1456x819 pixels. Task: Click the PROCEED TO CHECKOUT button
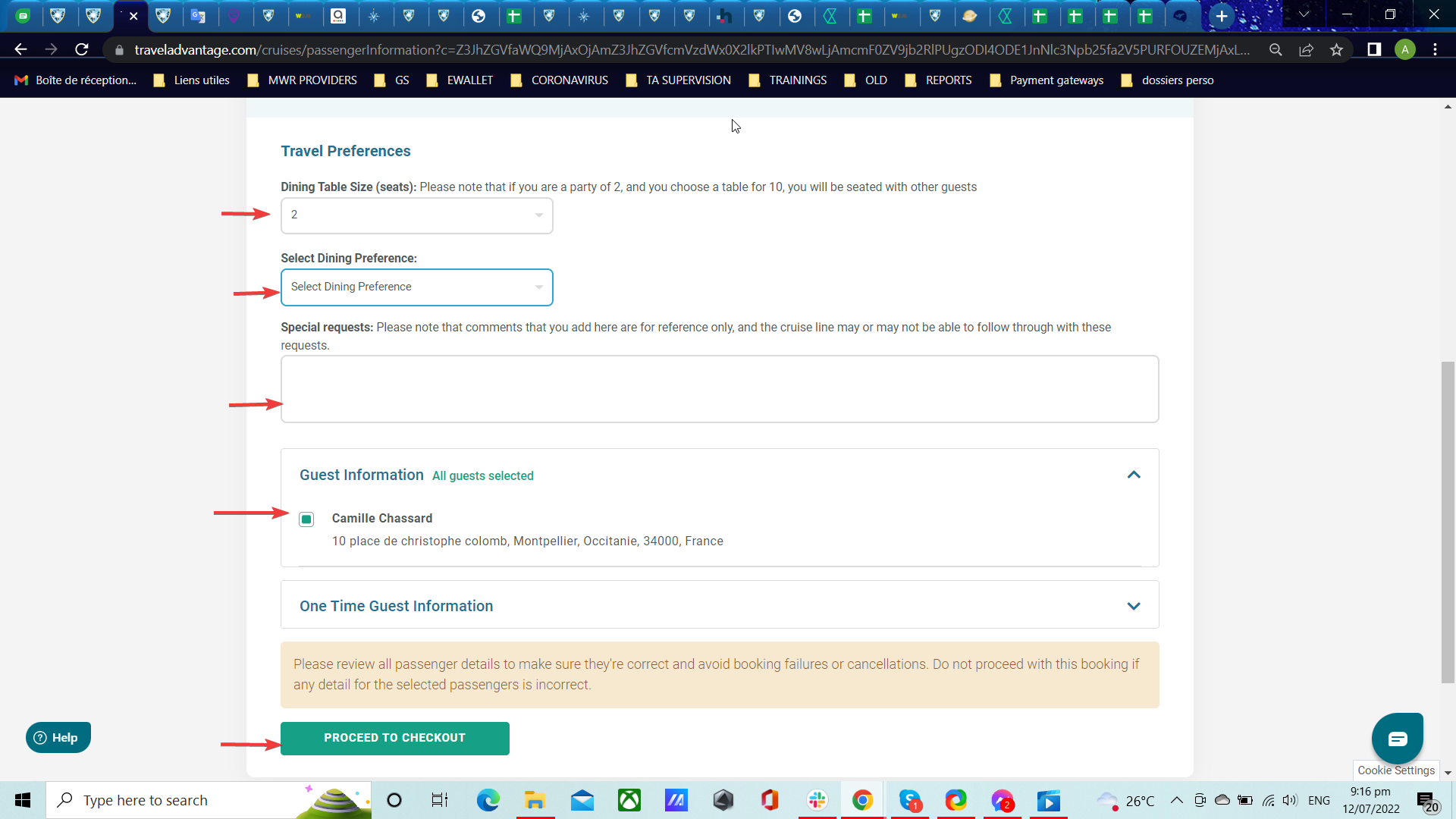(x=394, y=738)
